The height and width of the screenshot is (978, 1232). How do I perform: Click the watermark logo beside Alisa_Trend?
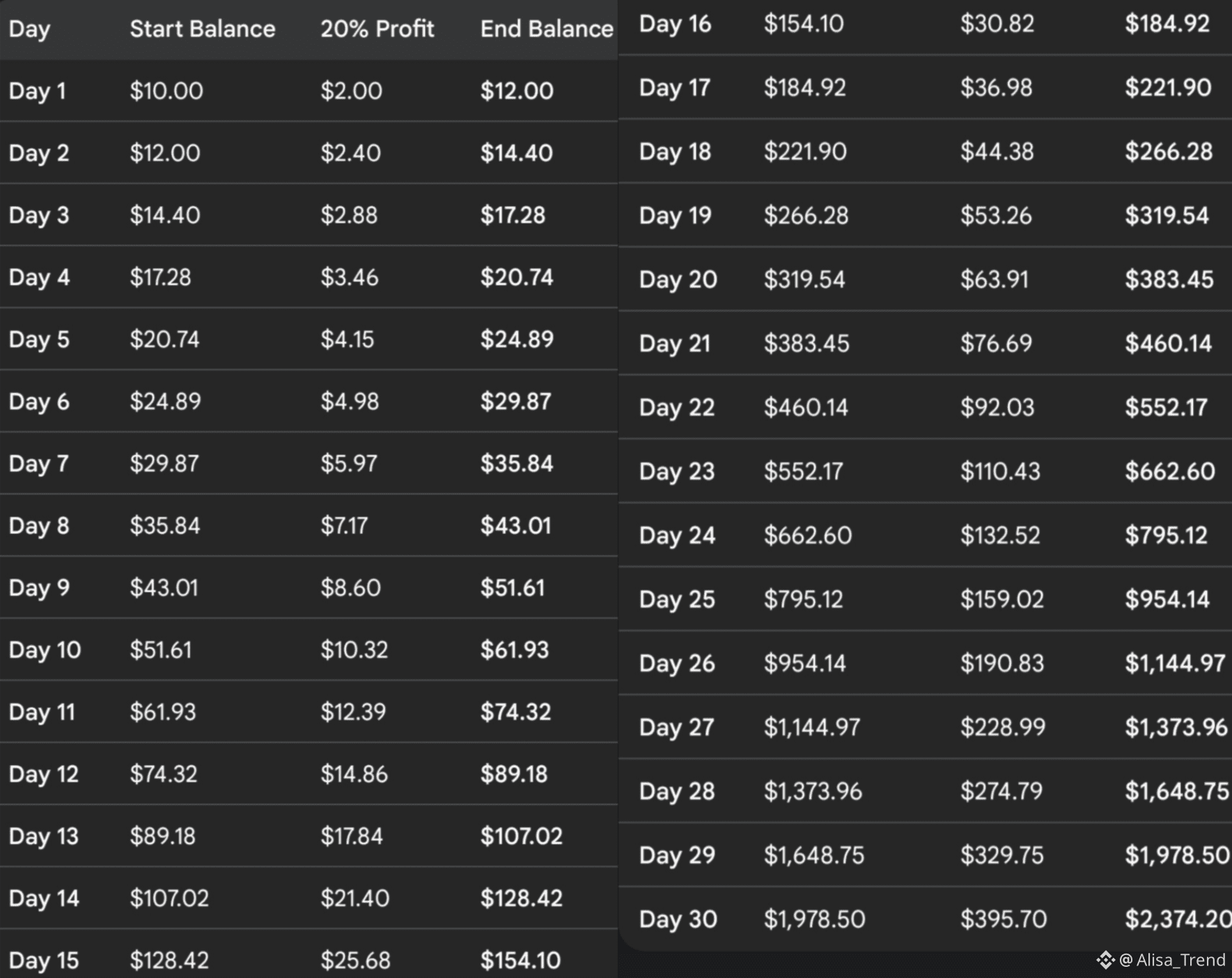(1105, 961)
